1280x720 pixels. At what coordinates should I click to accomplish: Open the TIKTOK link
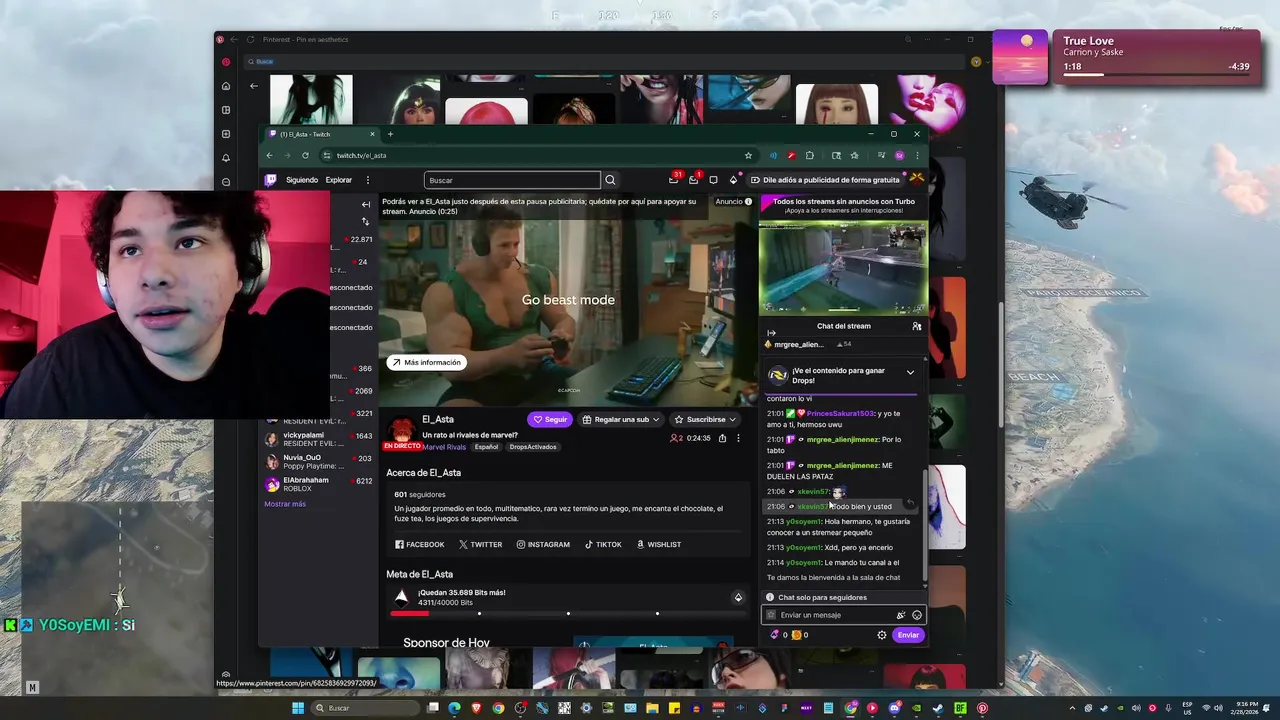click(603, 544)
